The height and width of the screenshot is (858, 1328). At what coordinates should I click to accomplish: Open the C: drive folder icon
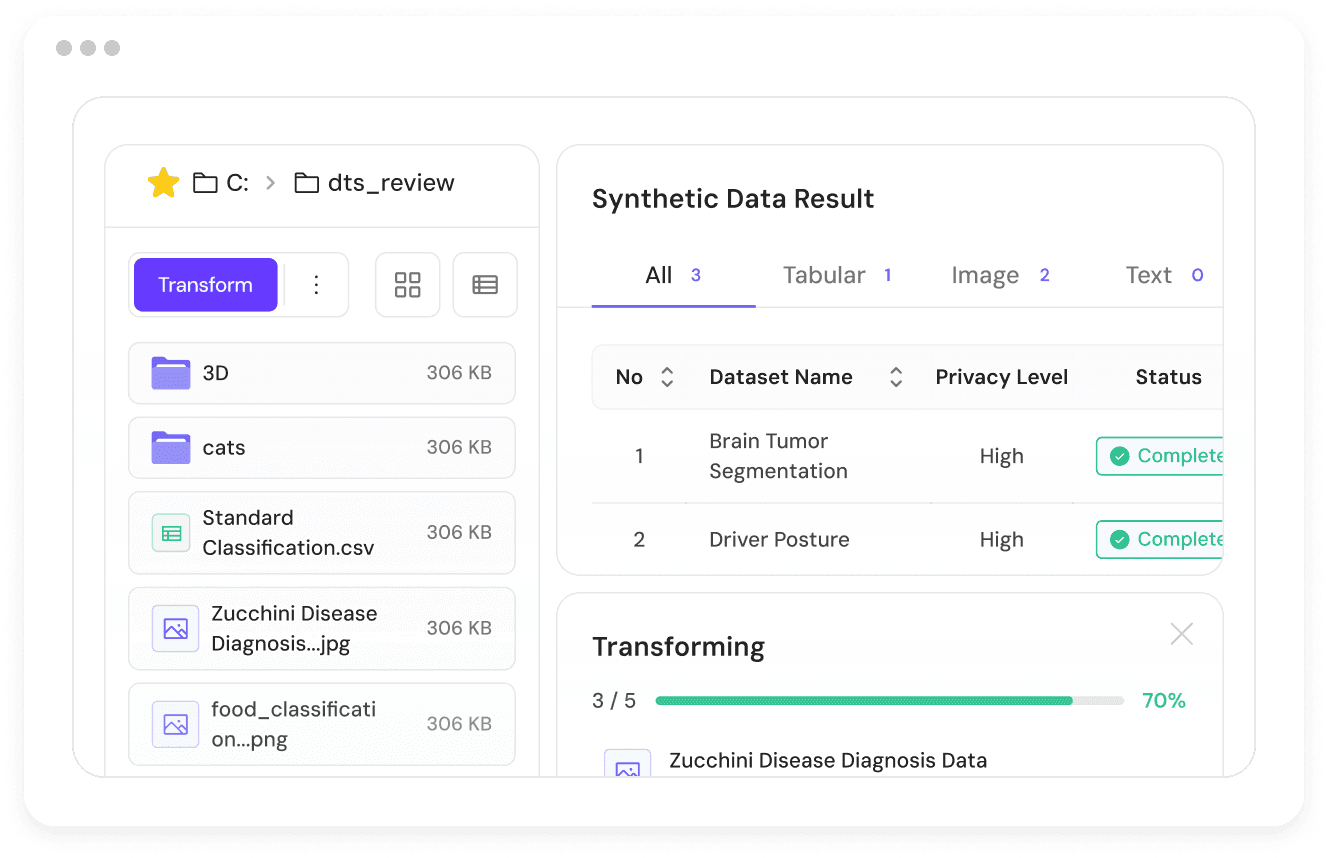[205, 182]
